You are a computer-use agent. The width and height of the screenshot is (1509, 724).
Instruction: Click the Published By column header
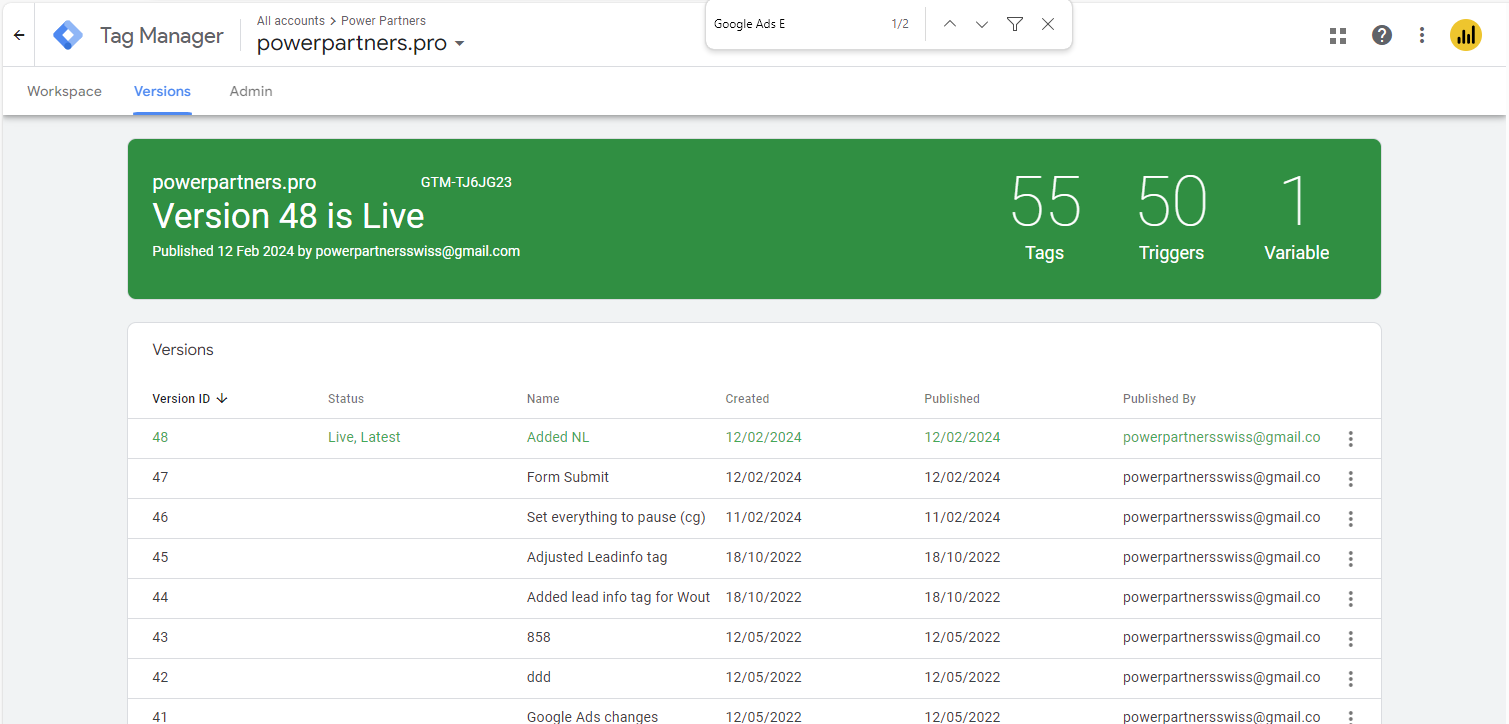click(x=1159, y=398)
